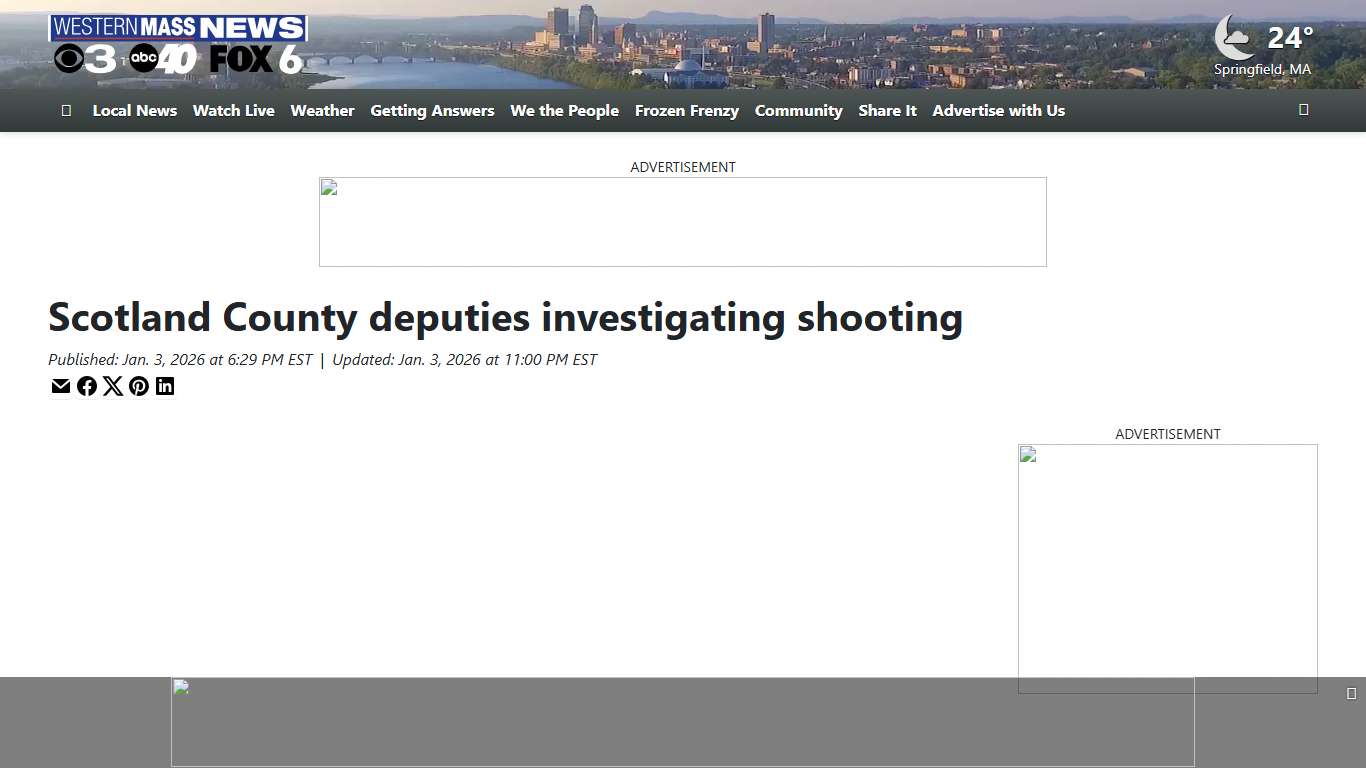Viewport: 1366px width, 768px height.
Task: Switch to the Watch Live page
Action: [234, 110]
